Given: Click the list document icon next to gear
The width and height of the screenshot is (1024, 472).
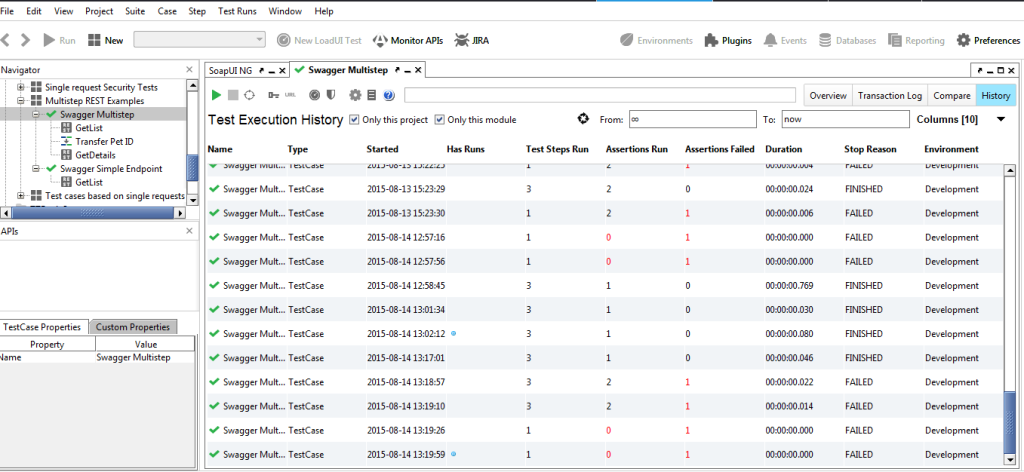Looking at the screenshot, I should [x=372, y=95].
